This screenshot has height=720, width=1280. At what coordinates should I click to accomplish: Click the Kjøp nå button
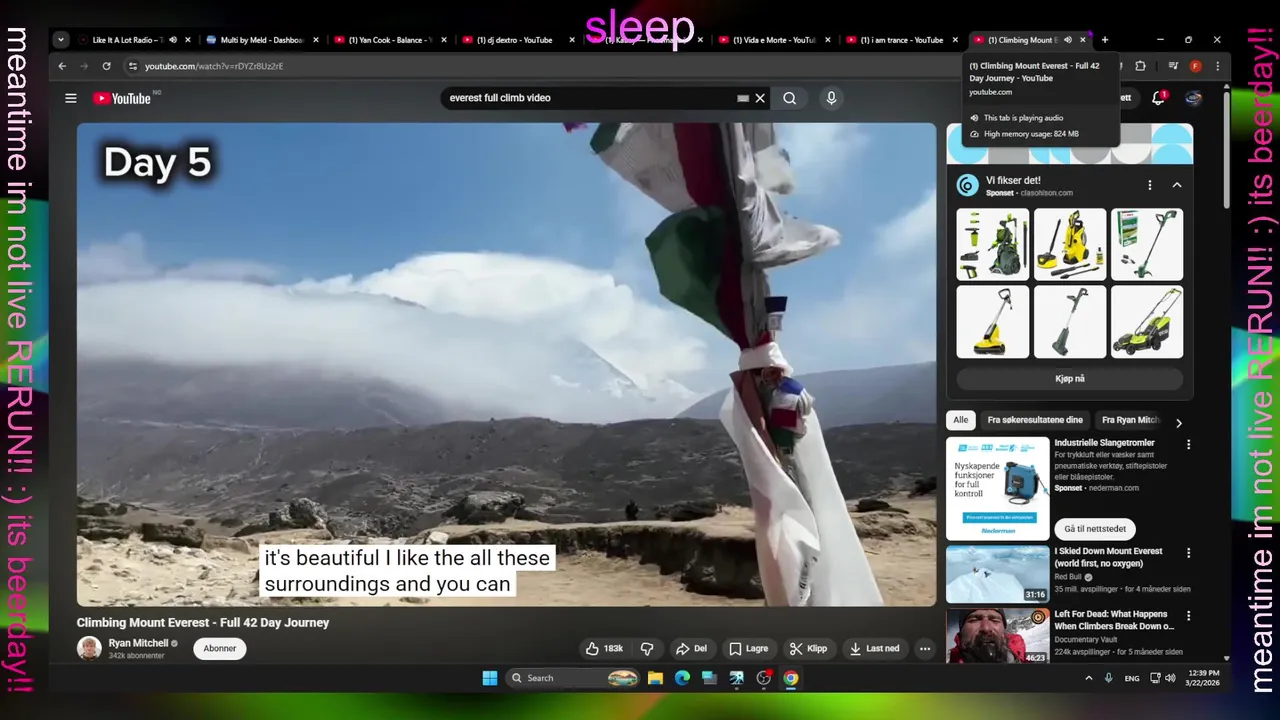point(1070,379)
